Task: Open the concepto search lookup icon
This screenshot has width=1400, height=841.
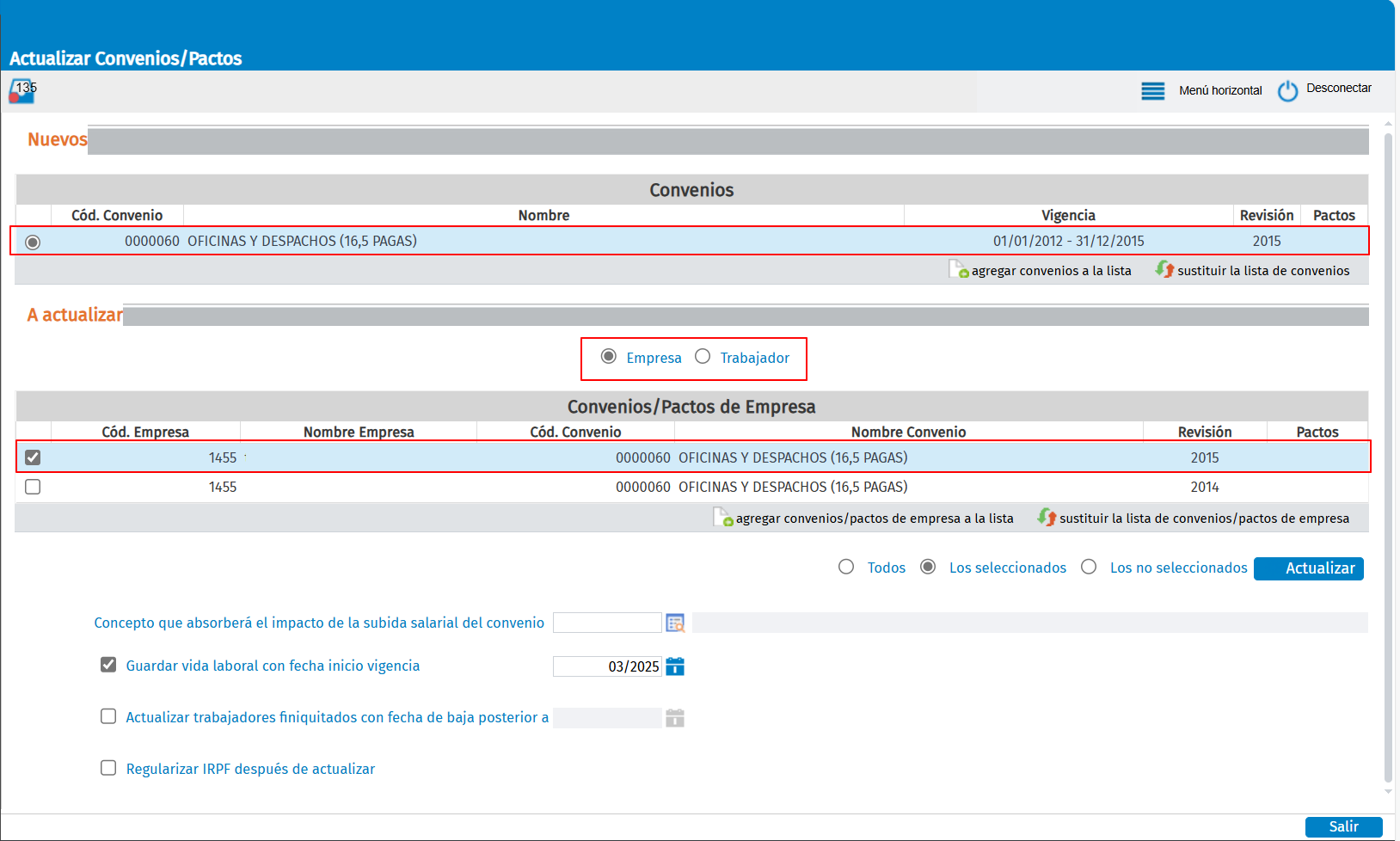Action: (675, 623)
